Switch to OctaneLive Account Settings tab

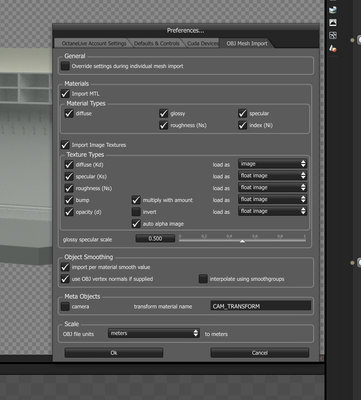click(x=94, y=43)
